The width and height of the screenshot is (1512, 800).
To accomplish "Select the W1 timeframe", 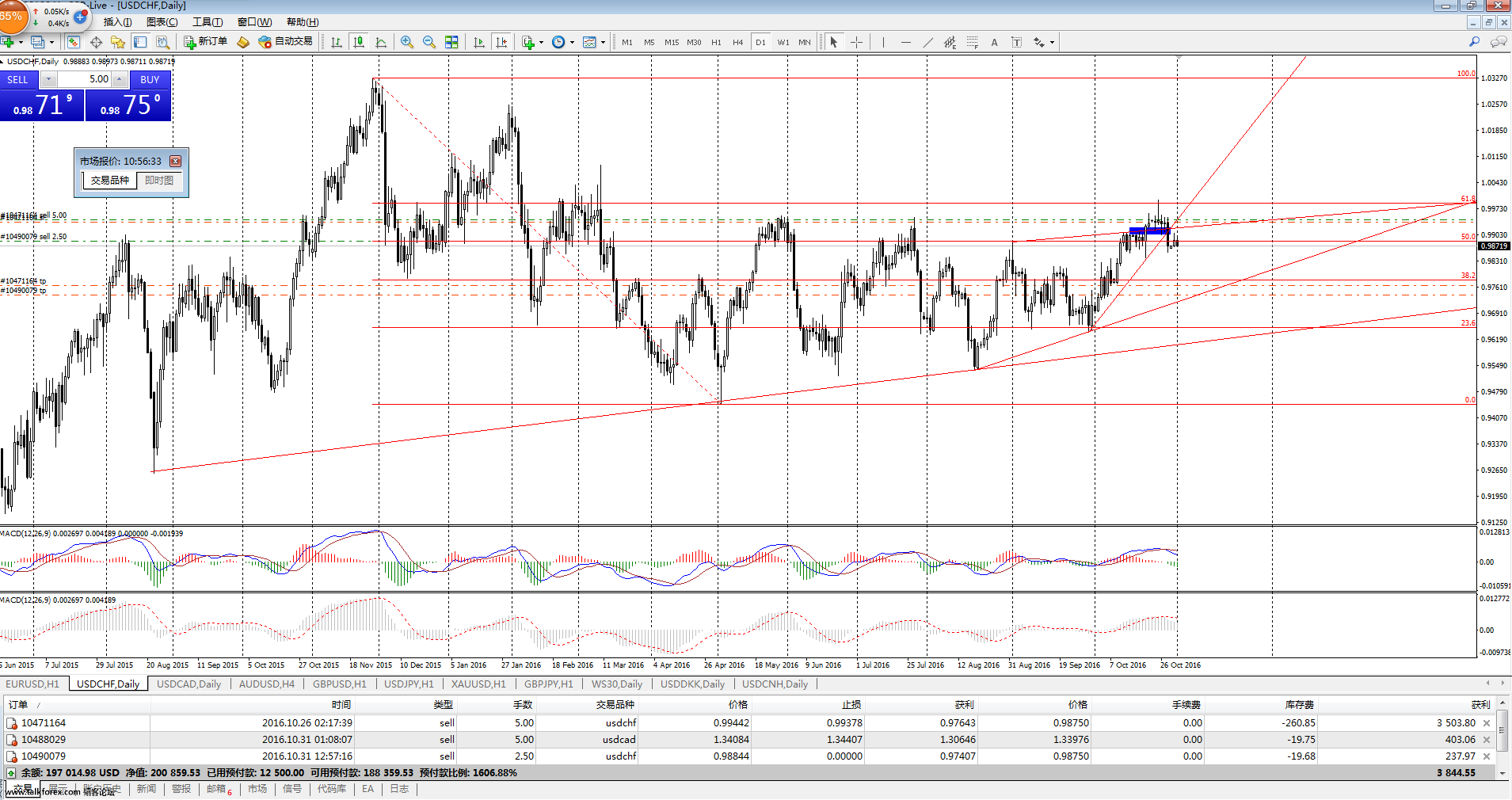I will pos(783,42).
